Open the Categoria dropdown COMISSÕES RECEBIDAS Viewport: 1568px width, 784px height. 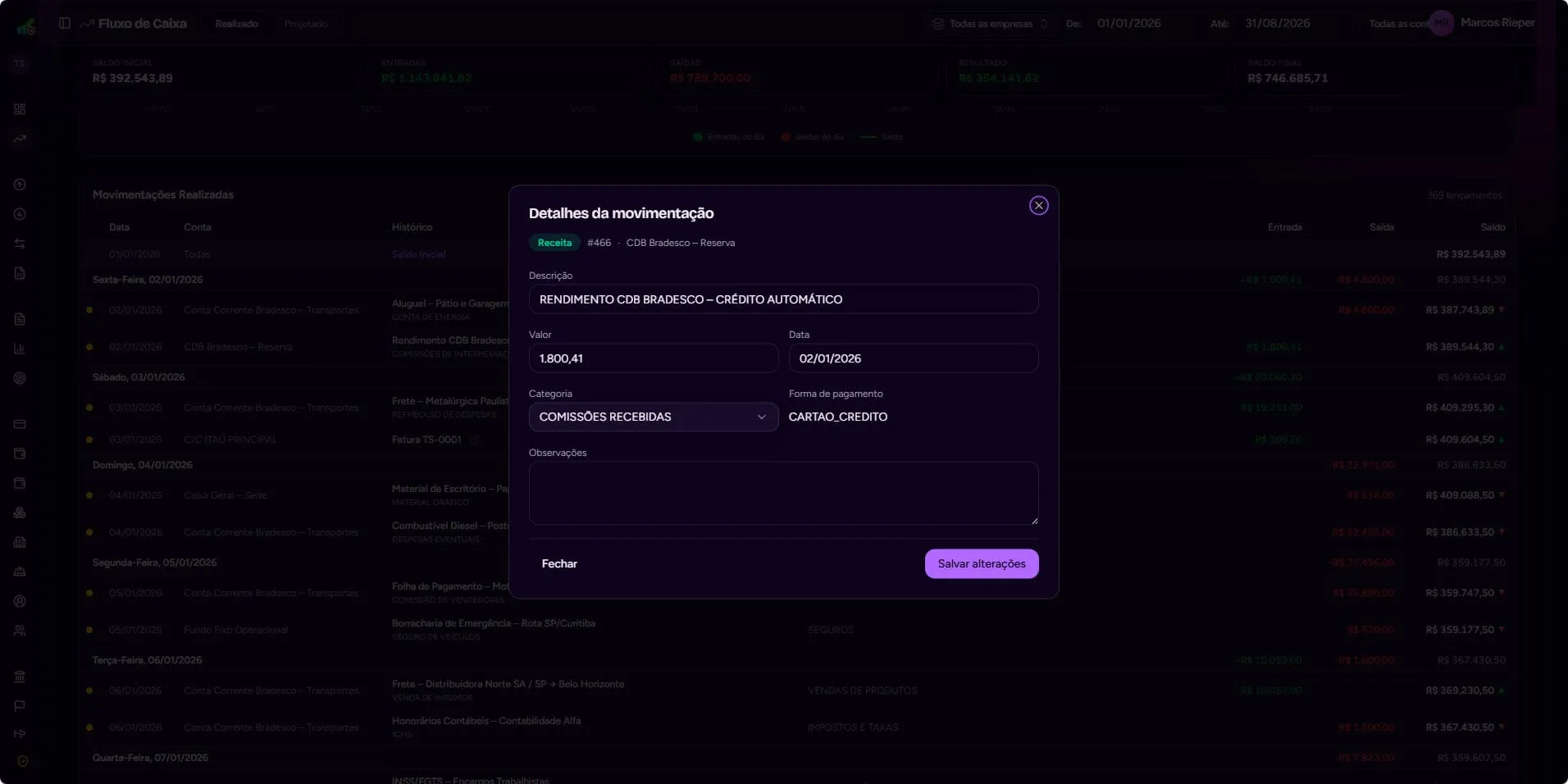tap(653, 417)
